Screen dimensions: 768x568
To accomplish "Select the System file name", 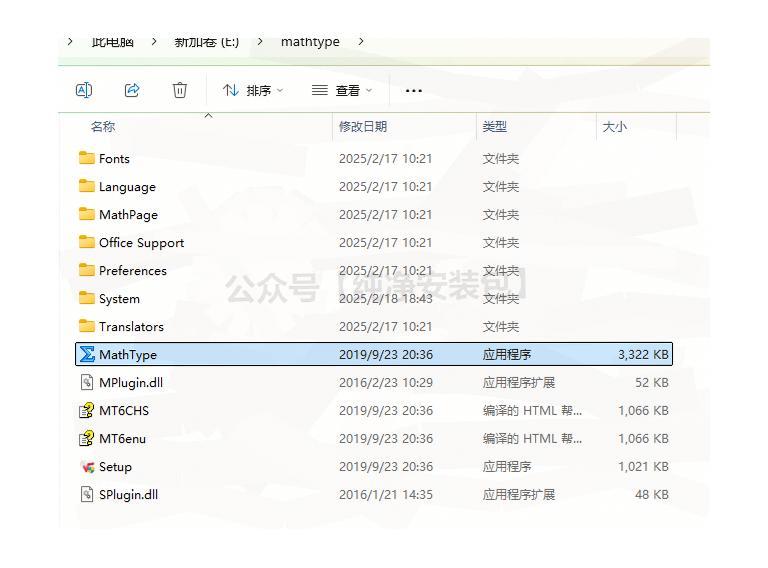I will (x=120, y=299).
